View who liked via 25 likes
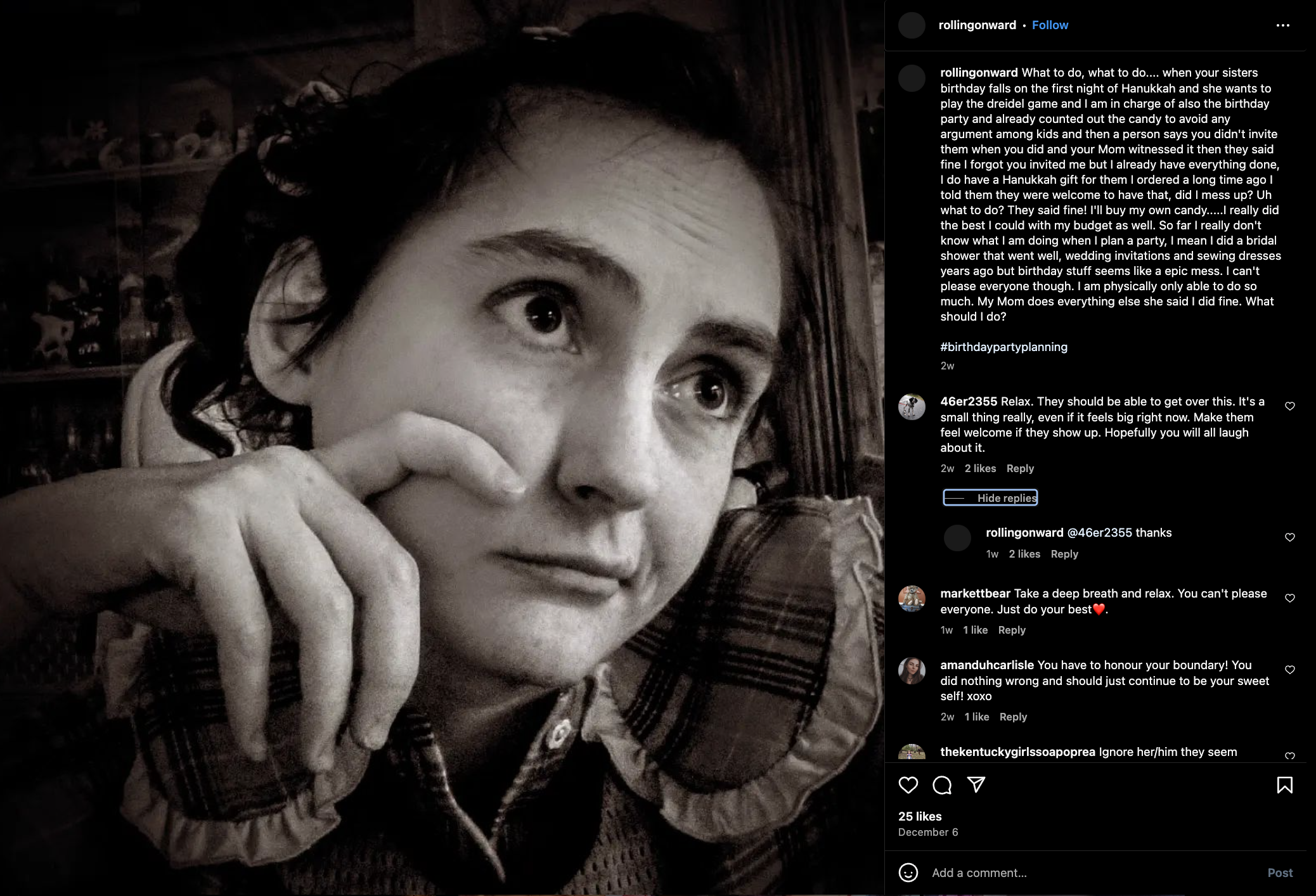This screenshot has height=896, width=1316. [x=920, y=816]
